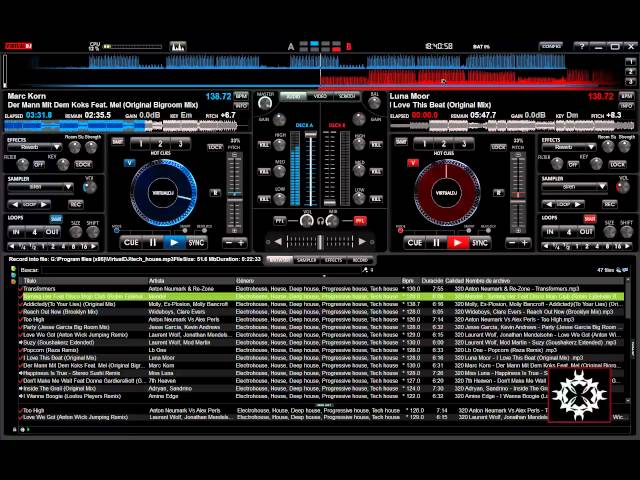The width and height of the screenshot is (640, 480).
Task: Click CUE on the right deck
Action: pos(415,243)
